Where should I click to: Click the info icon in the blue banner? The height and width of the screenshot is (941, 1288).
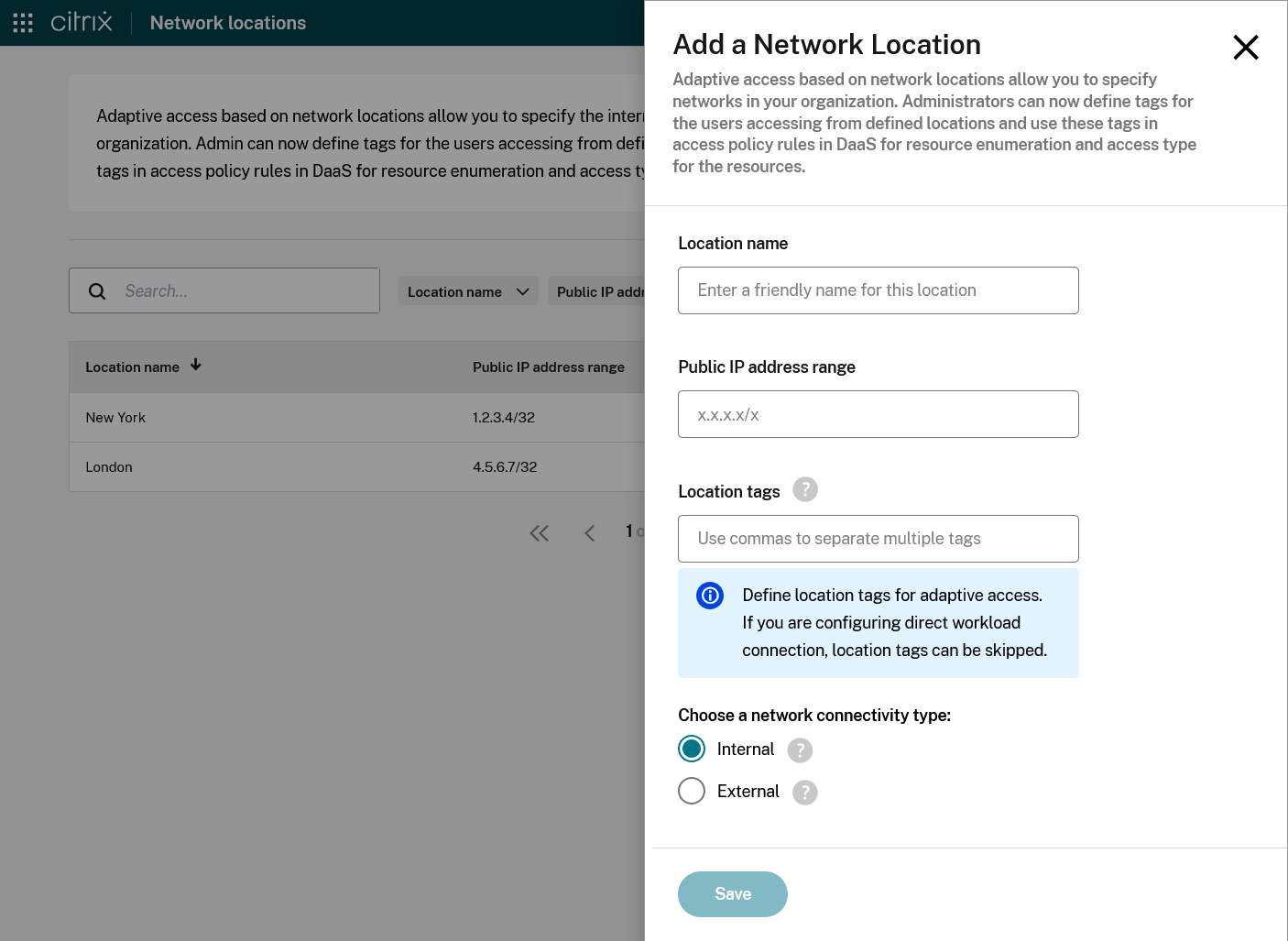[710, 596]
